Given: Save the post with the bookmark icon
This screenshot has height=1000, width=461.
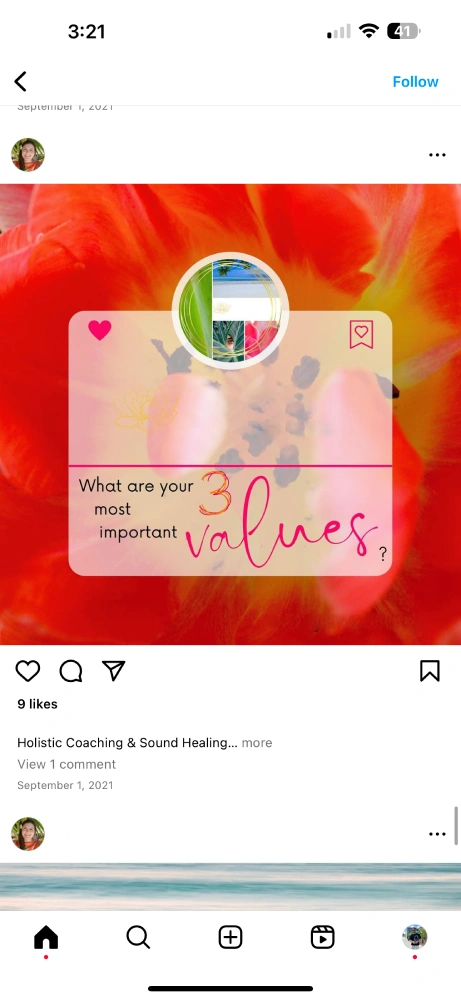Looking at the screenshot, I should pyautogui.click(x=430, y=671).
